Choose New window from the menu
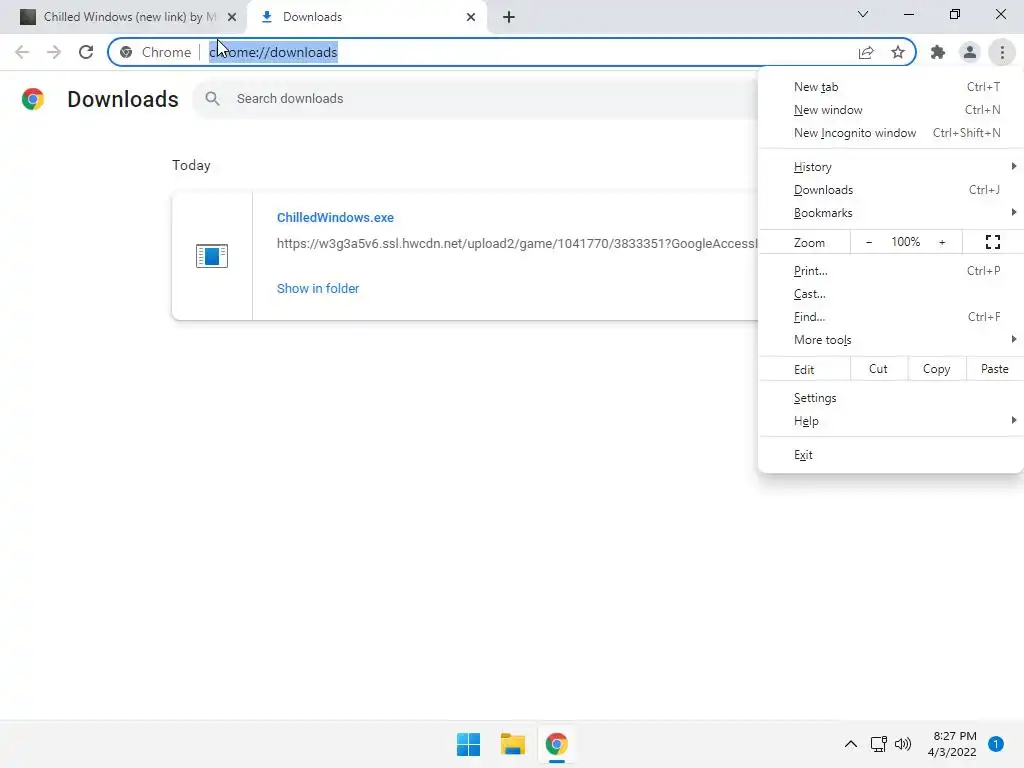 tap(891, 110)
